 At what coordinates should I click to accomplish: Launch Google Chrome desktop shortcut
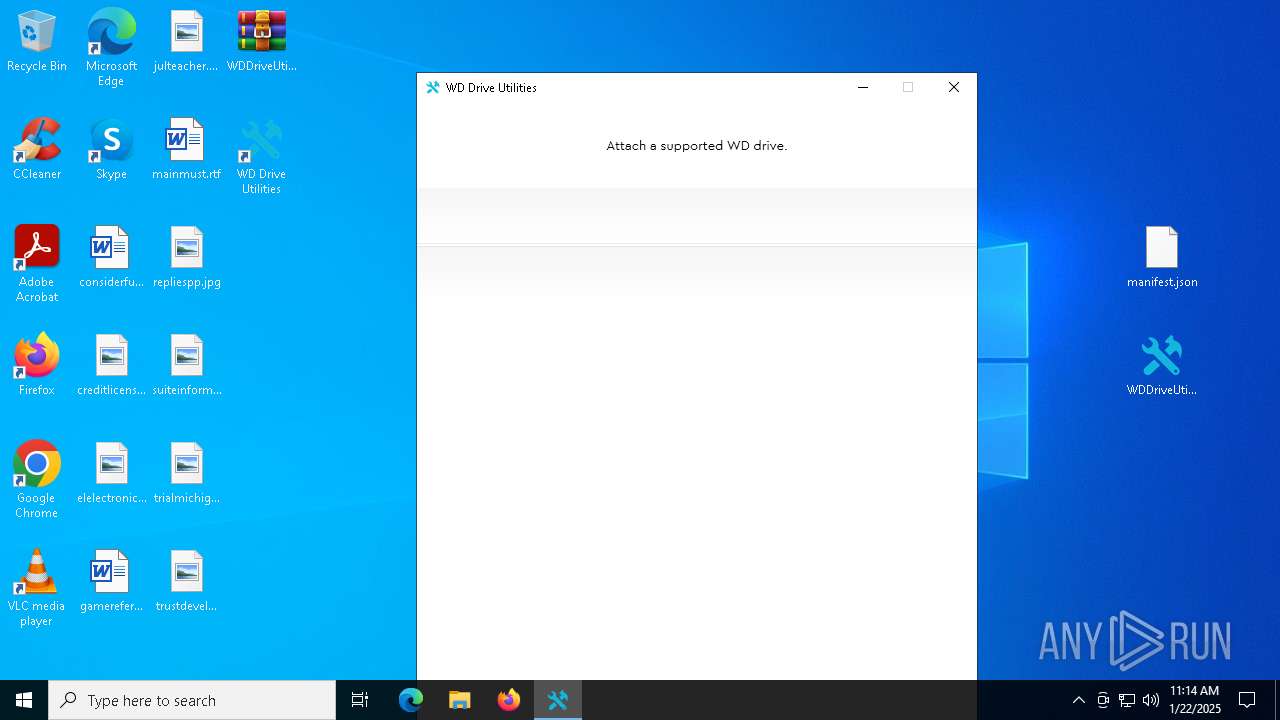37,481
